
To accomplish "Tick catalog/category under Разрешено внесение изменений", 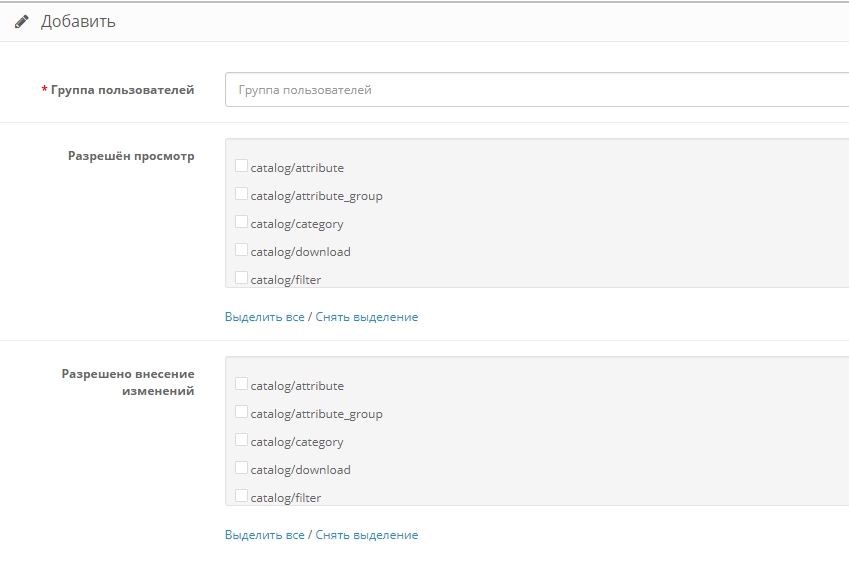I will point(241,440).
